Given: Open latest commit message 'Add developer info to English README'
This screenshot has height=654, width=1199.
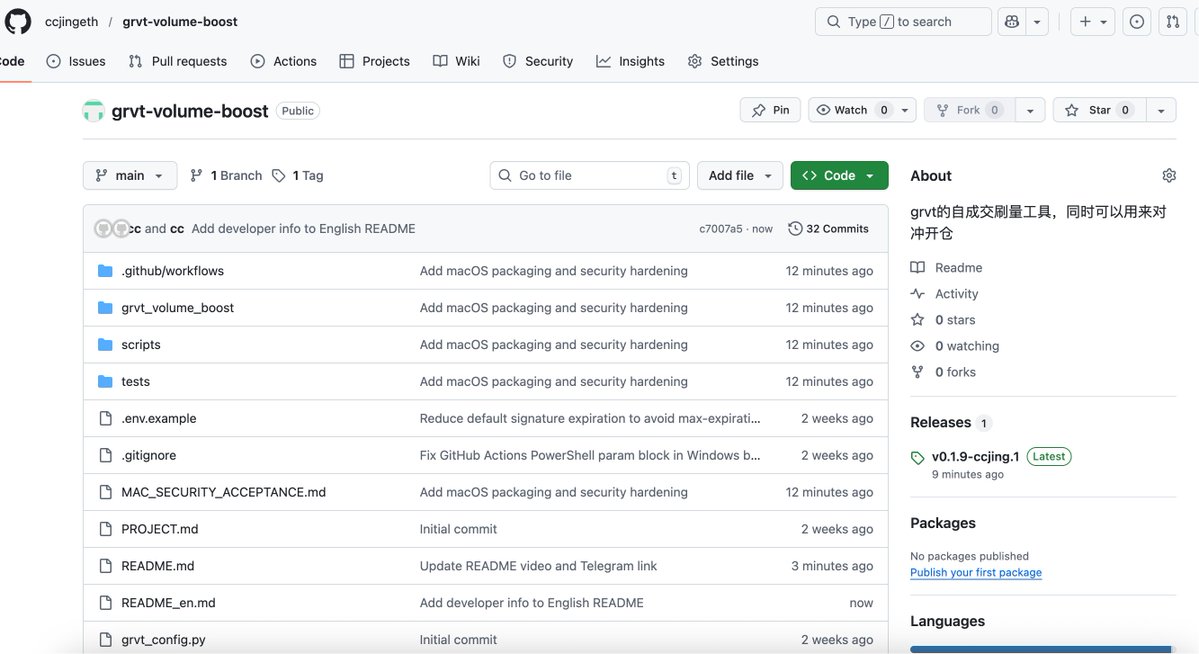Looking at the screenshot, I should coord(304,229).
